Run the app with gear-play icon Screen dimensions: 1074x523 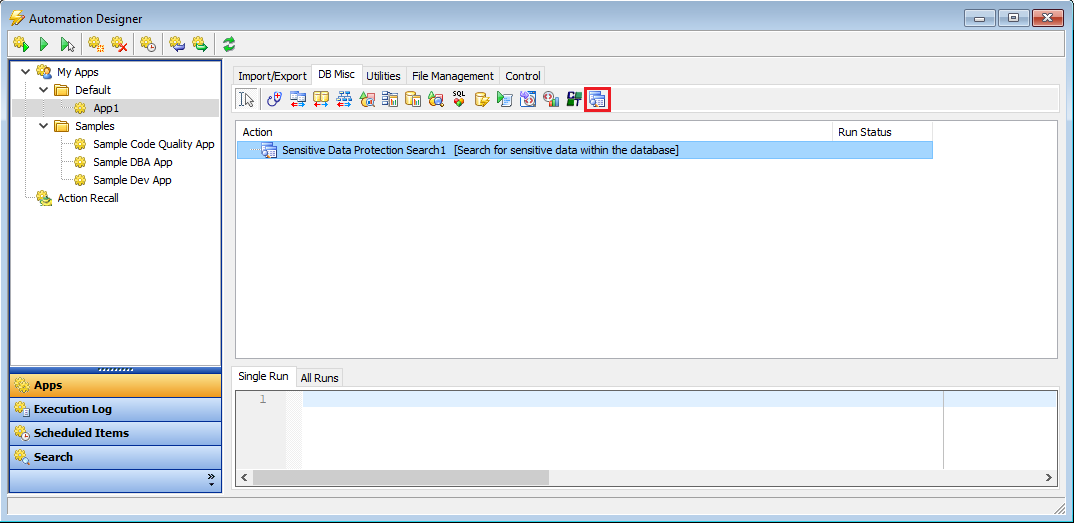coord(21,44)
